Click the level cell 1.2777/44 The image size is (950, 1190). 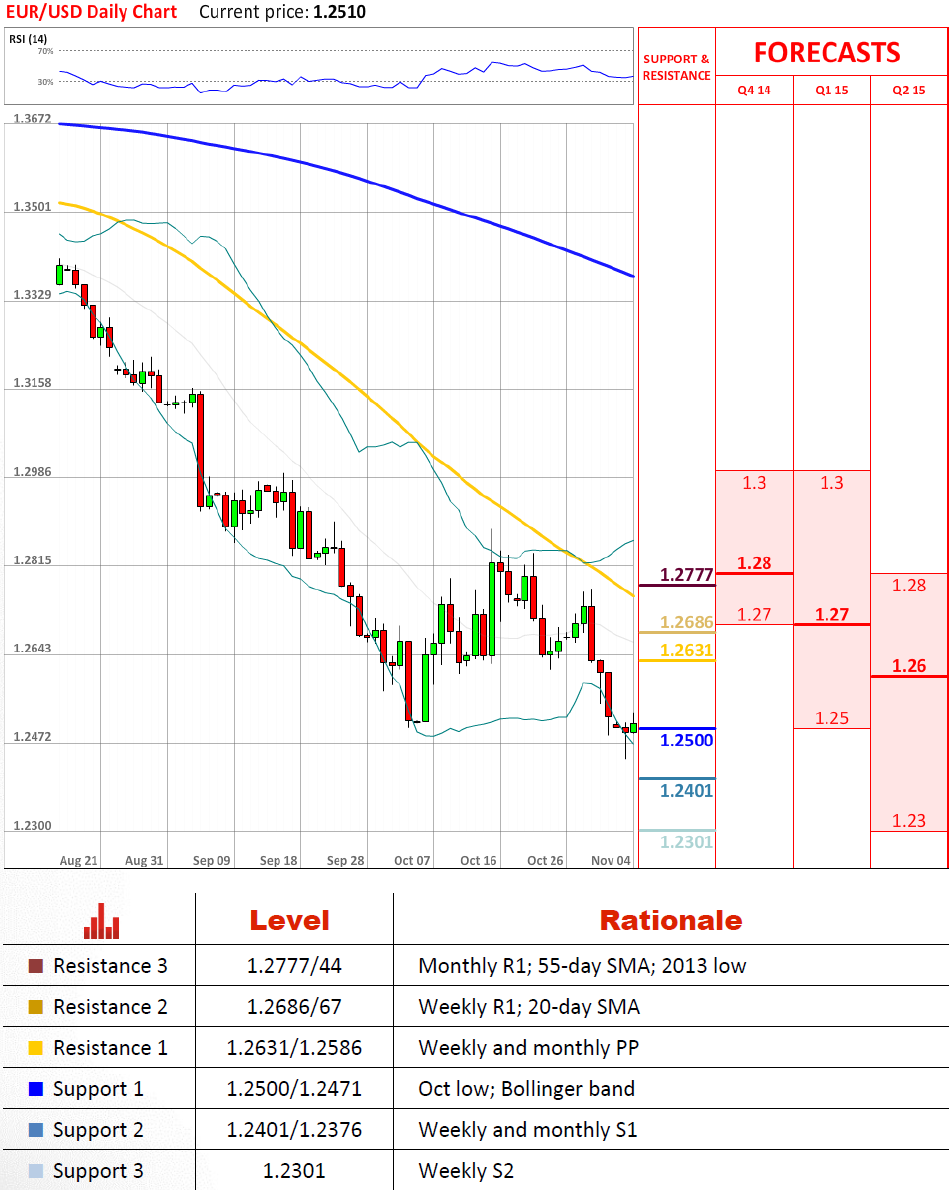294,966
